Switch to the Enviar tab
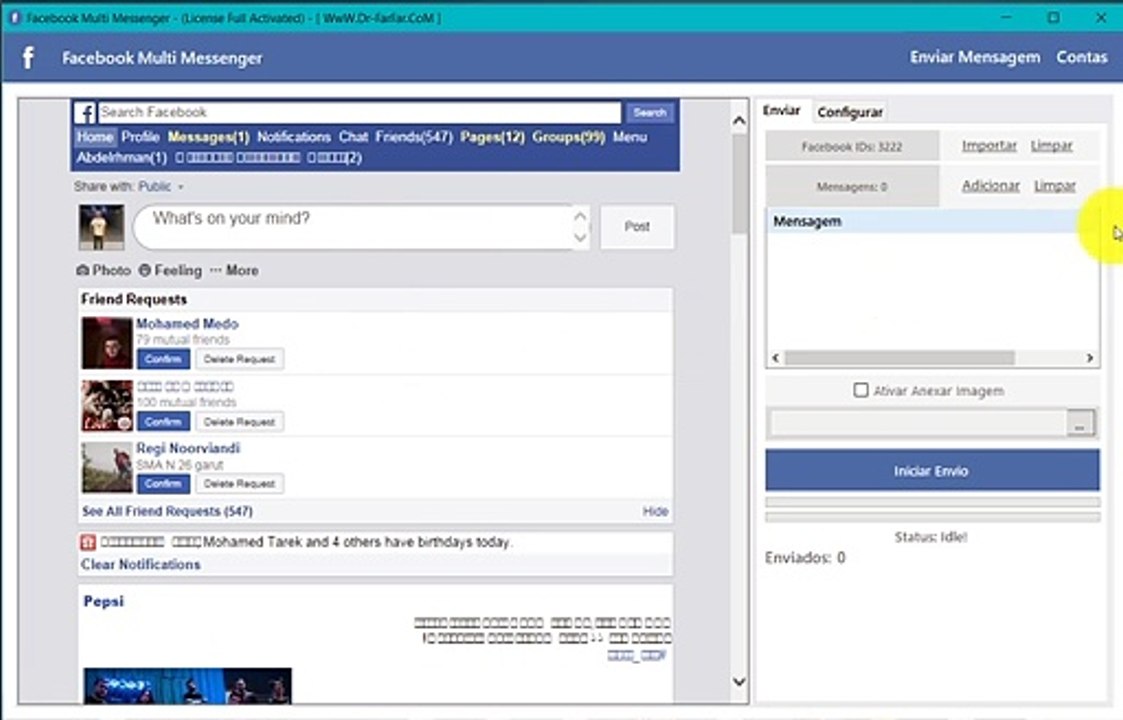This screenshot has height=720, width=1123. point(781,110)
